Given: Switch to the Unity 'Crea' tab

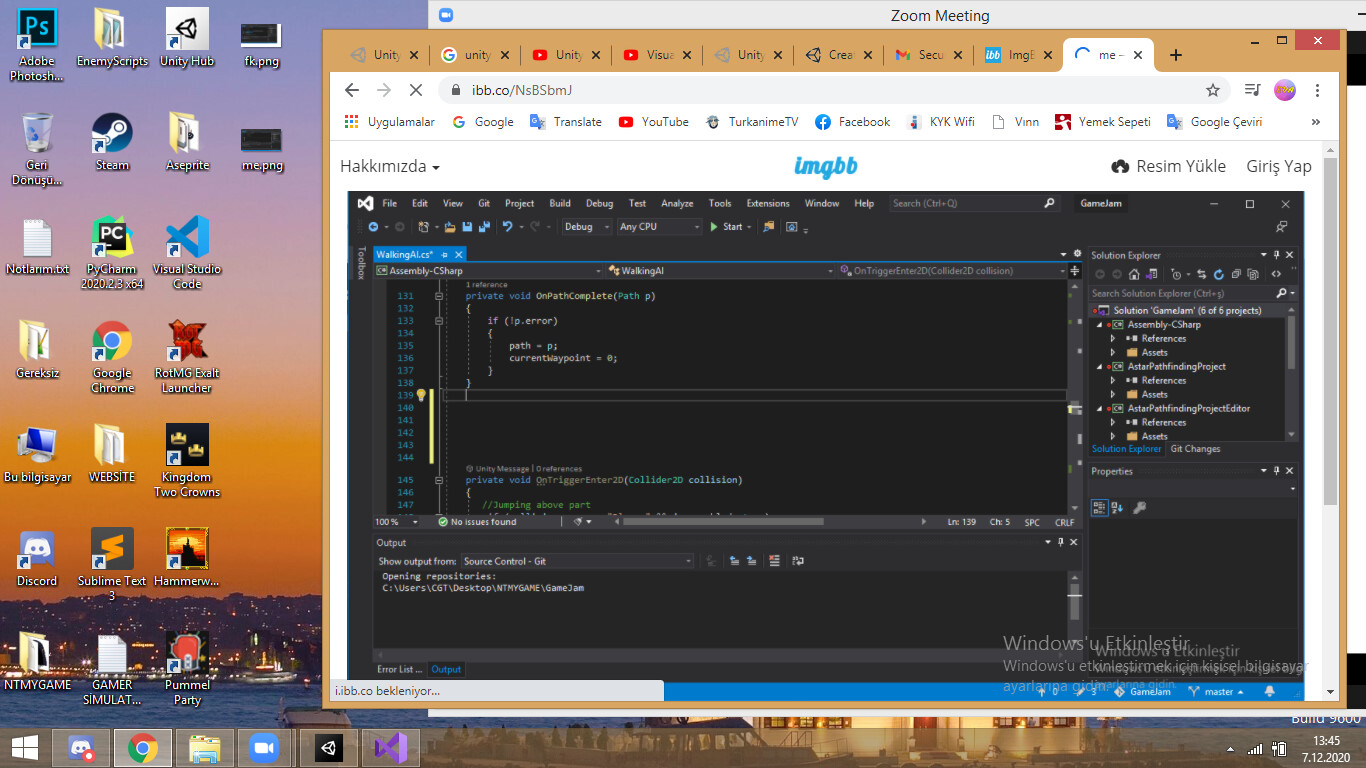Looking at the screenshot, I should tap(837, 55).
